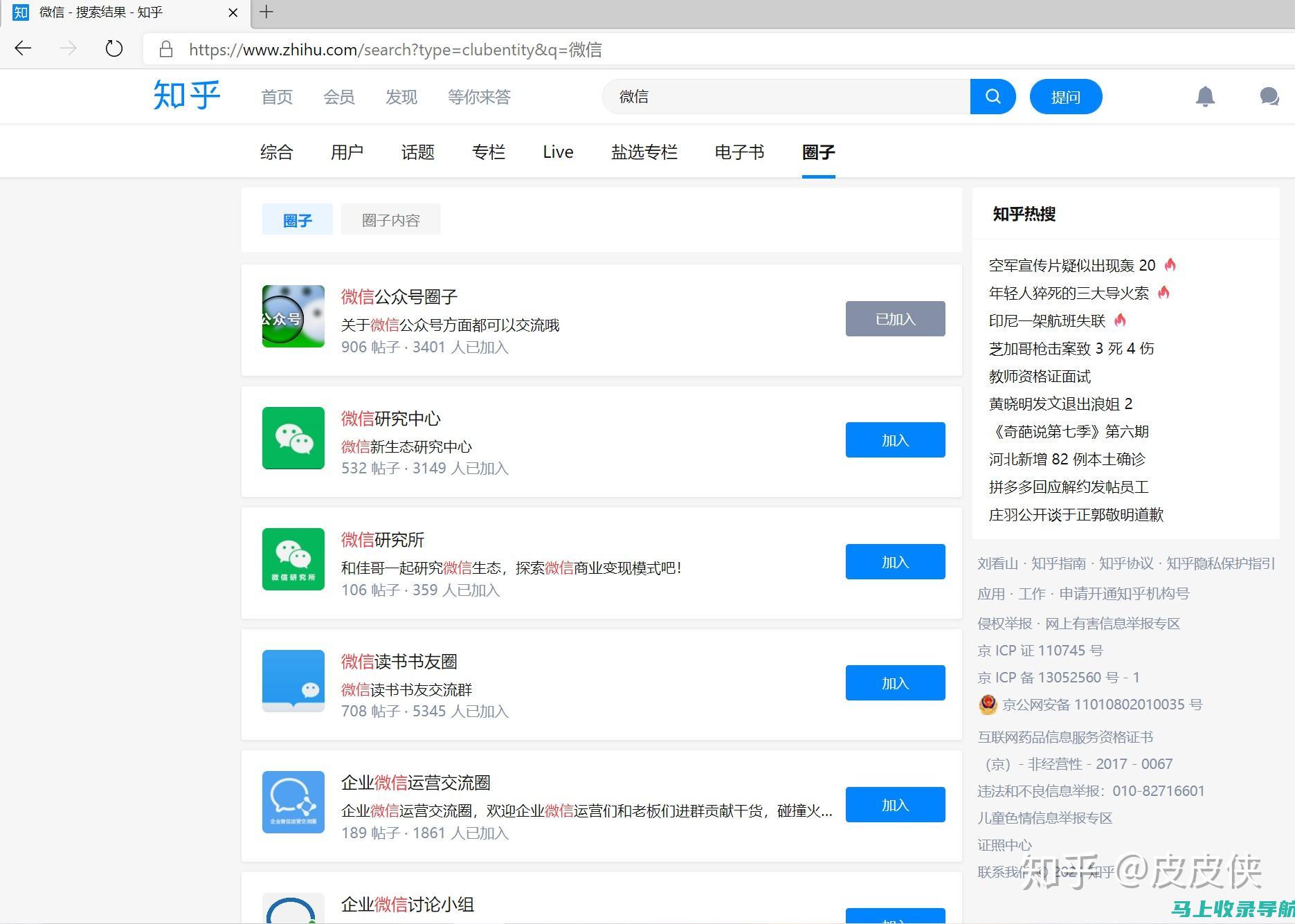Open hot search 拼多多回应解约发帖员工
The height and width of the screenshot is (924, 1295).
1069,487
